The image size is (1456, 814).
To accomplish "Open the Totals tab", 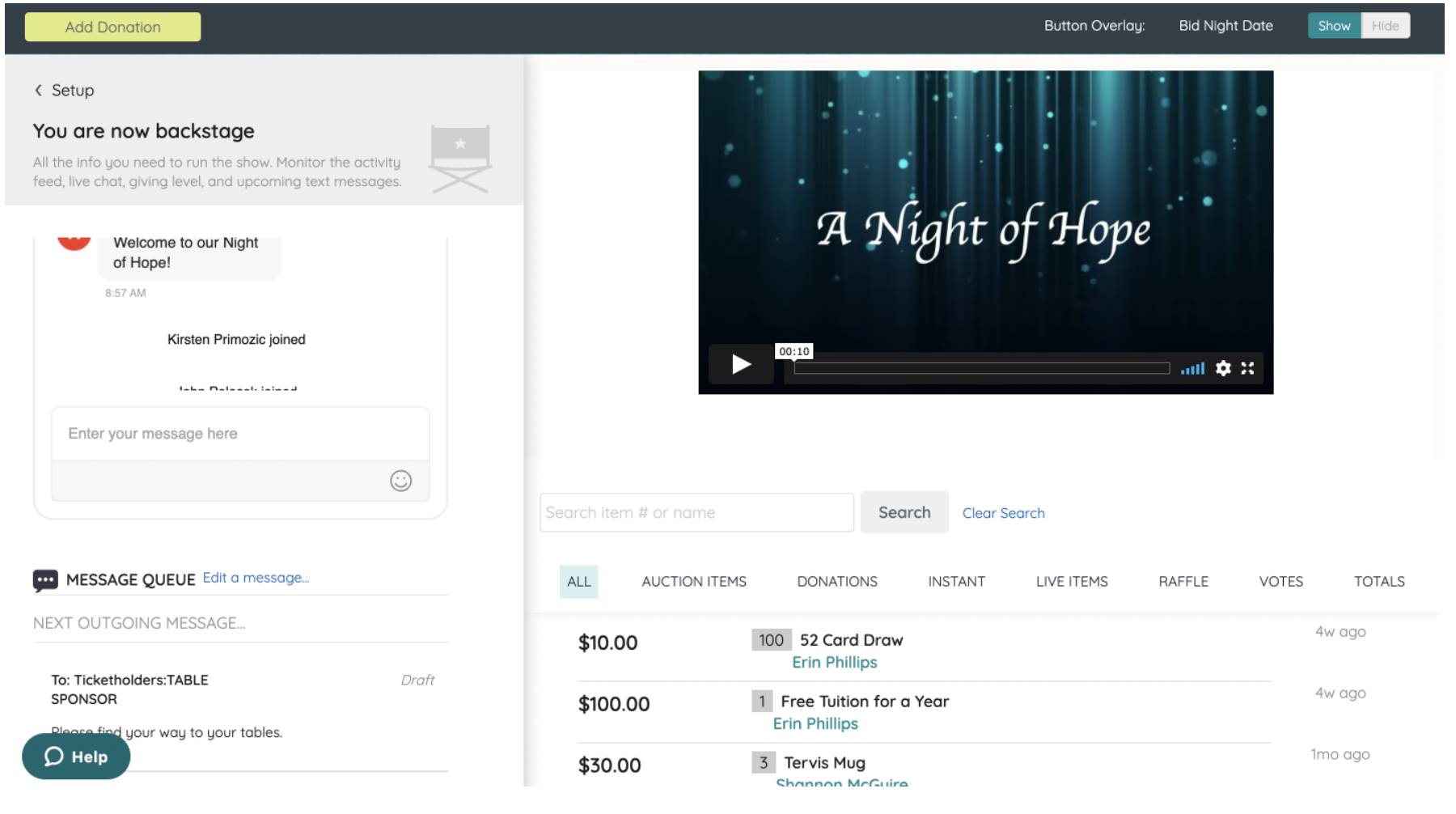I will (x=1379, y=582).
